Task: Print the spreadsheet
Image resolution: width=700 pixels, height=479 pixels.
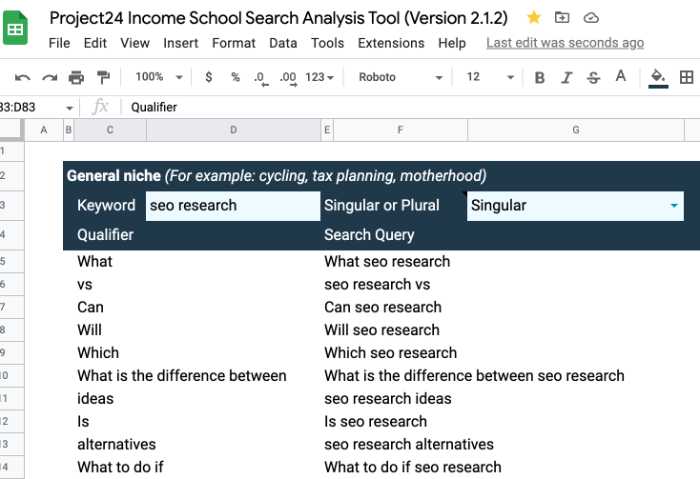Action: tap(76, 77)
